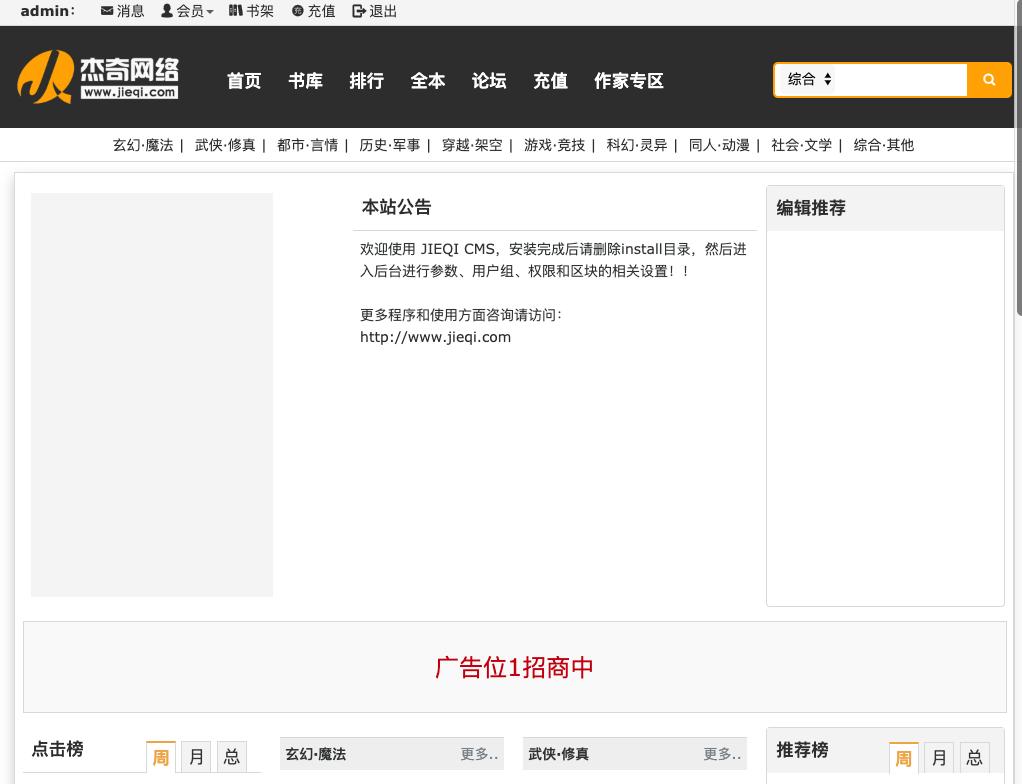1022x784 pixels.
Task: Log out with the 退出 icon
Action: [358, 11]
